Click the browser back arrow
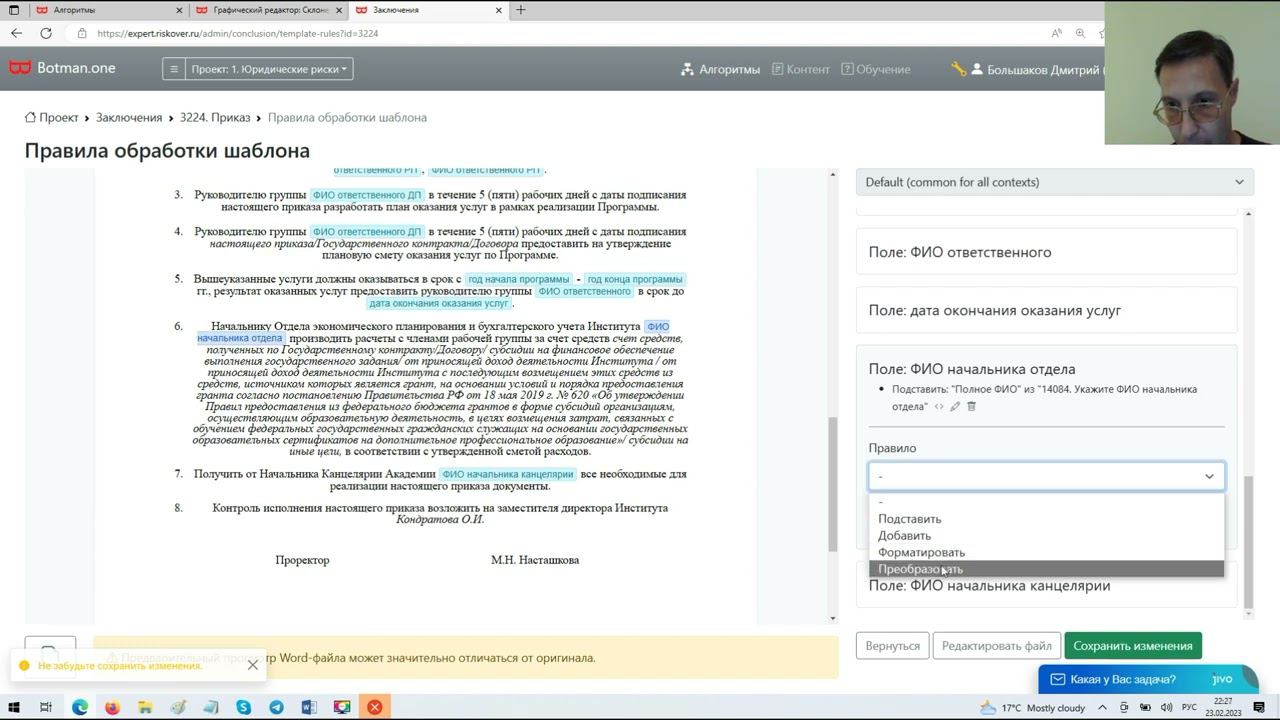 16,33
